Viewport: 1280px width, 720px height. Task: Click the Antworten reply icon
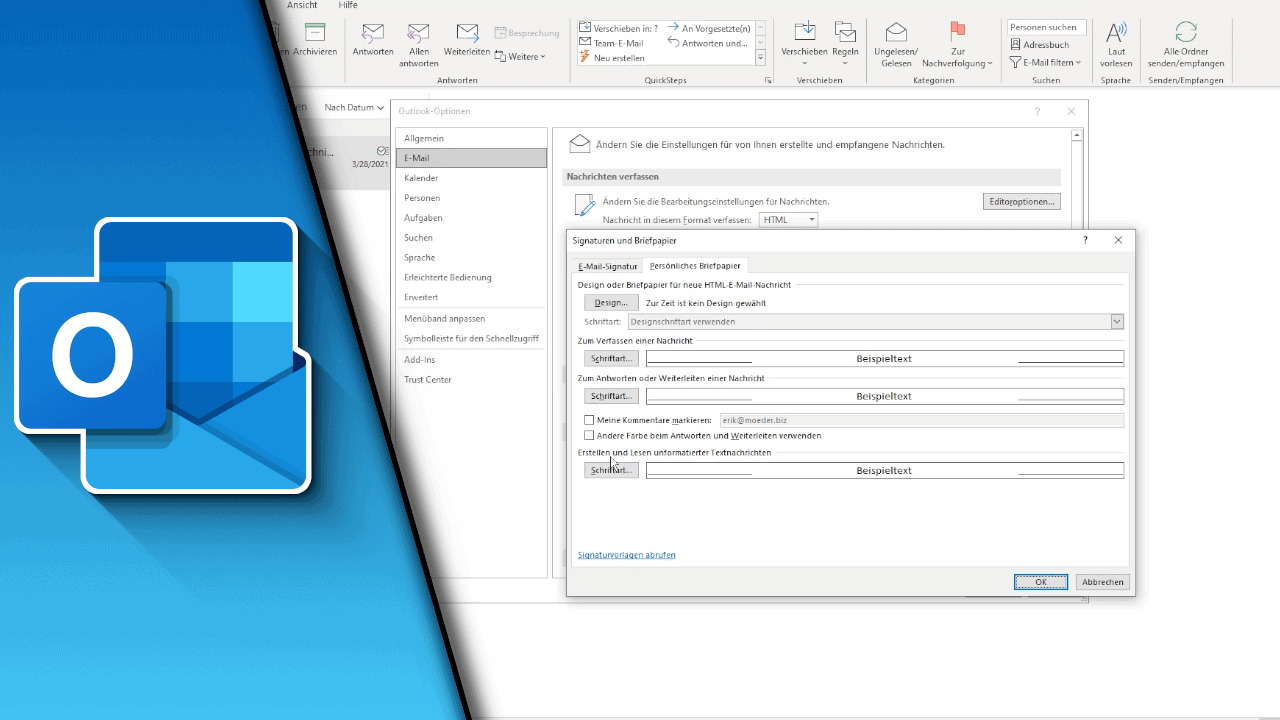pos(373,33)
